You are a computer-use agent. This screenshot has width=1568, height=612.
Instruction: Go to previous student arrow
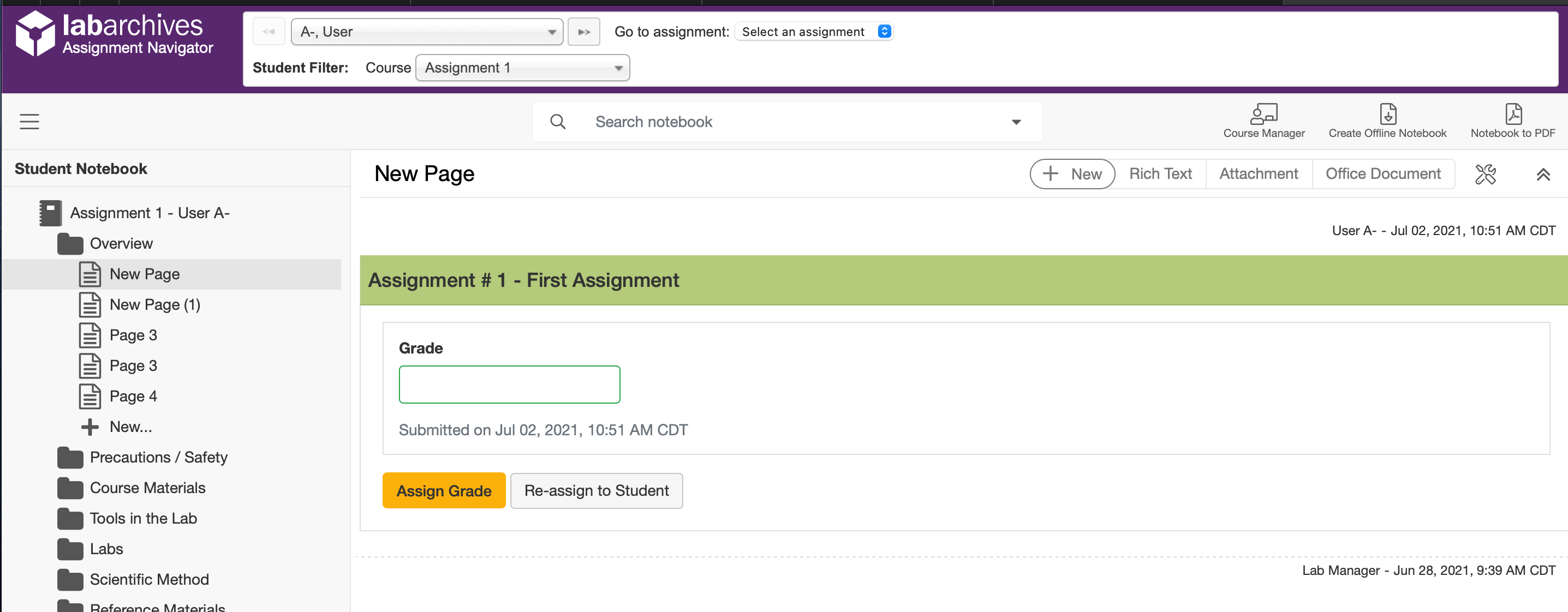(x=269, y=32)
